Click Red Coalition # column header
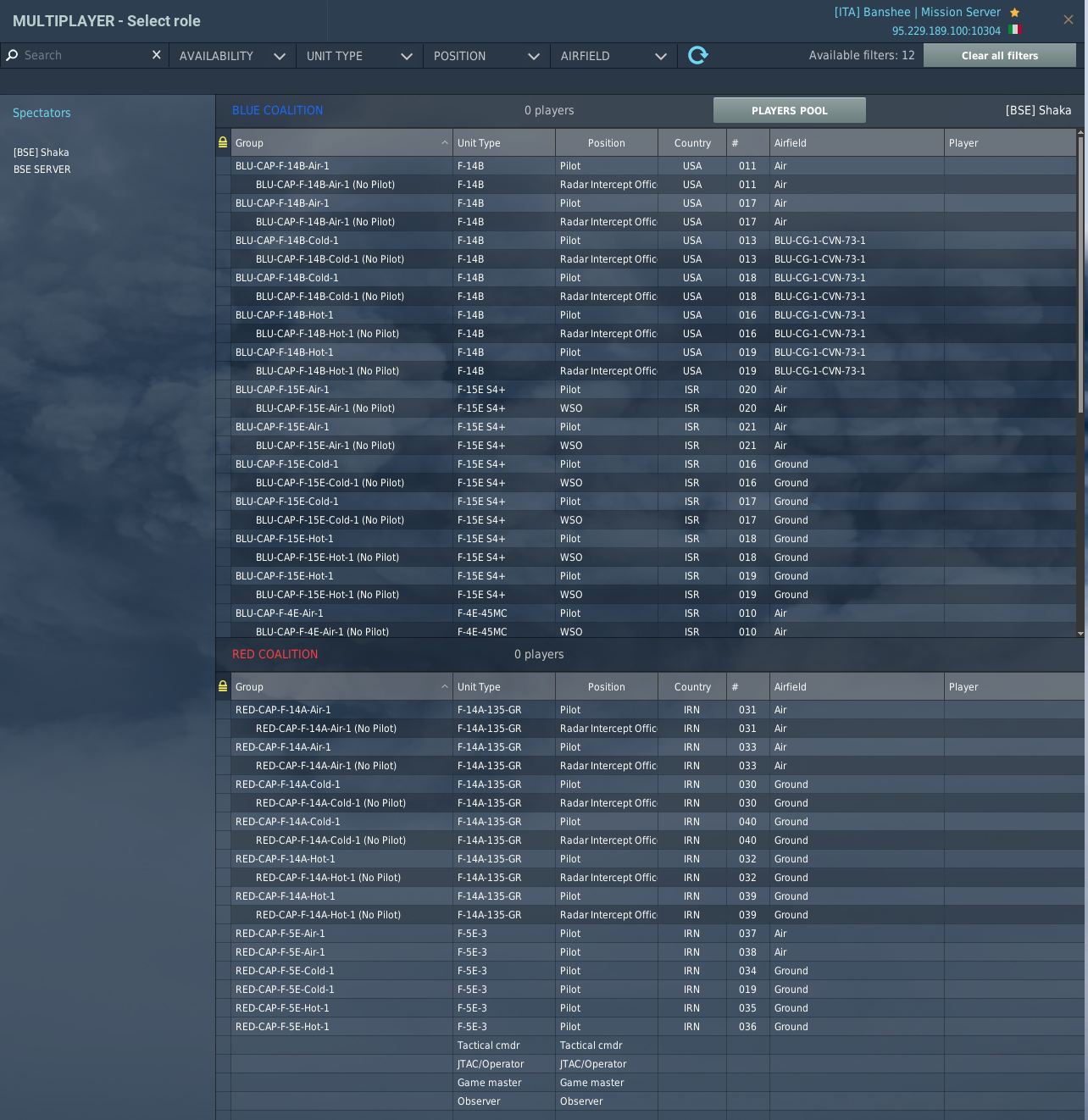The height and width of the screenshot is (1120, 1088). pyautogui.click(x=748, y=687)
